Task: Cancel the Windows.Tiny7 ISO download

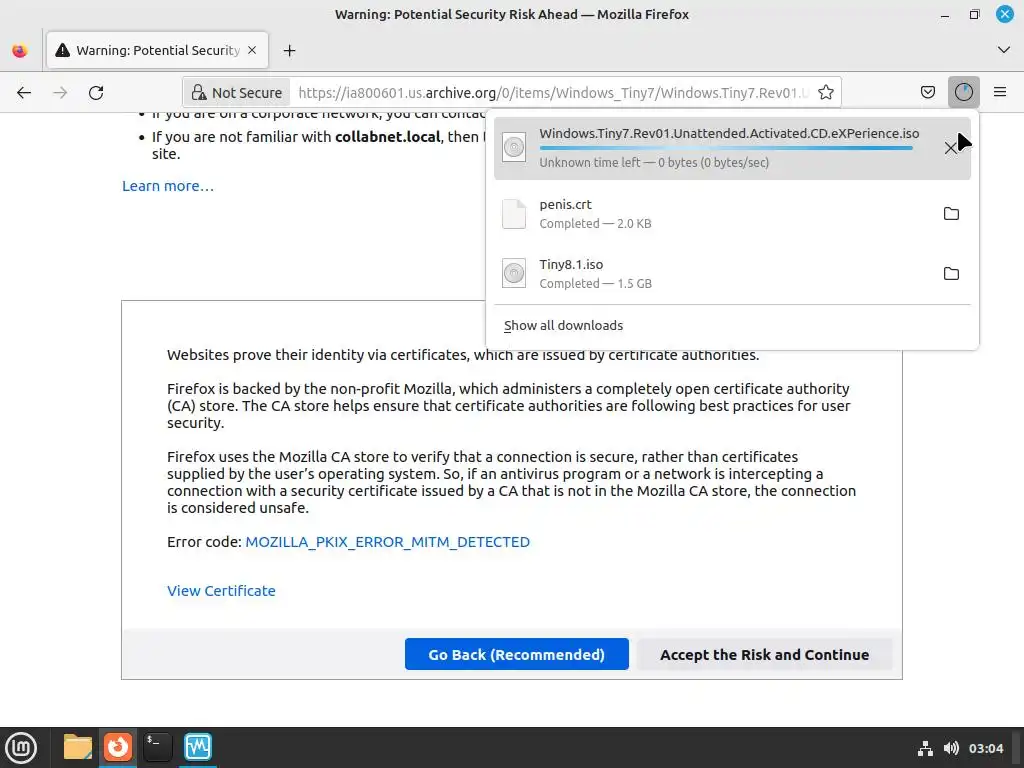Action: pos(950,148)
